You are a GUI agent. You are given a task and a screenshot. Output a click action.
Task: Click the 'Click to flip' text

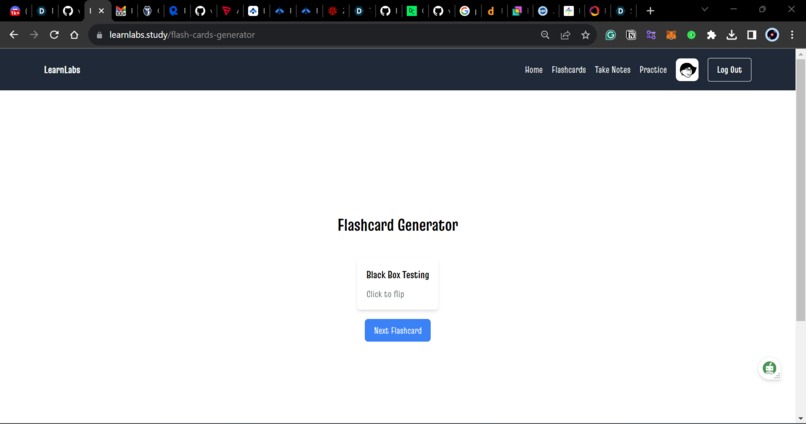pyautogui.click(x=385, y=294)
